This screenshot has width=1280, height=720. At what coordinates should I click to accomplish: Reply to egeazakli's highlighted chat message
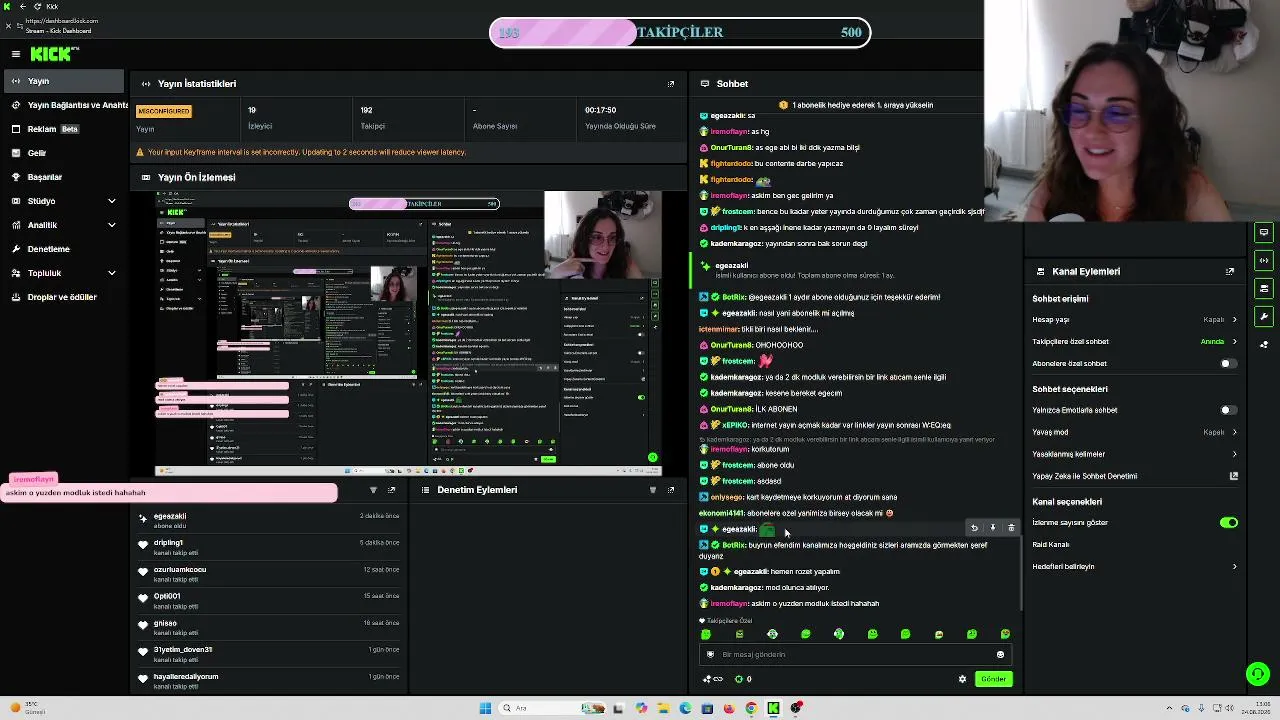(x=974, y=528)
